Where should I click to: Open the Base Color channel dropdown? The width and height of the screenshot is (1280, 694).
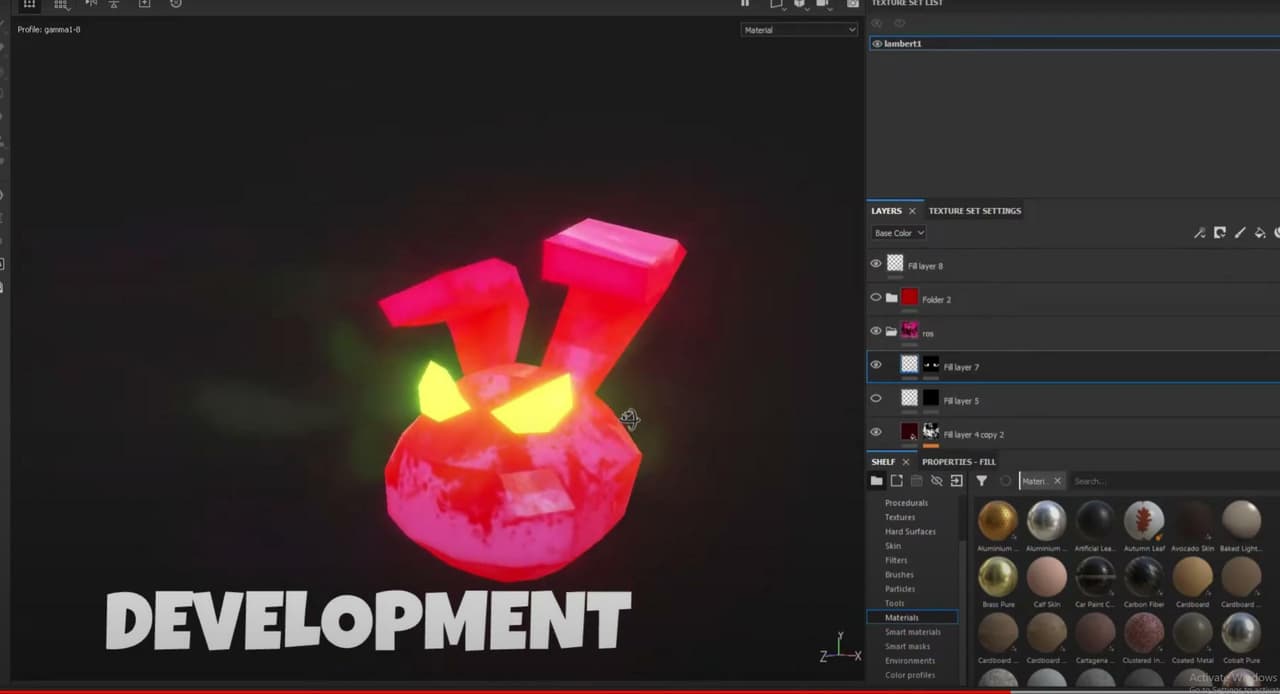898,233
